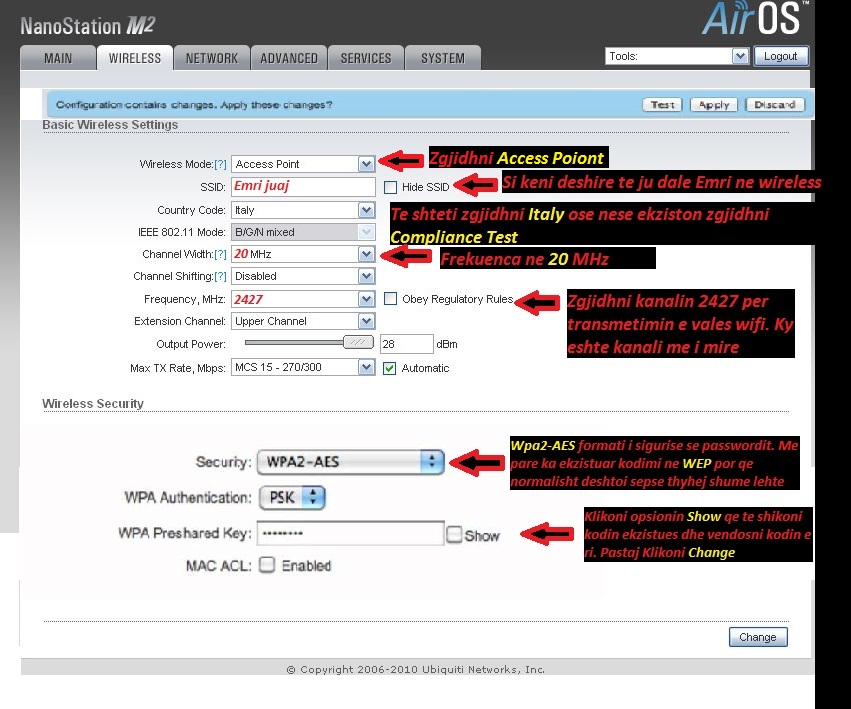This screenshot has width=851, height=709.
Task: Click the Output Power slider track
Action: click(294, 343)
